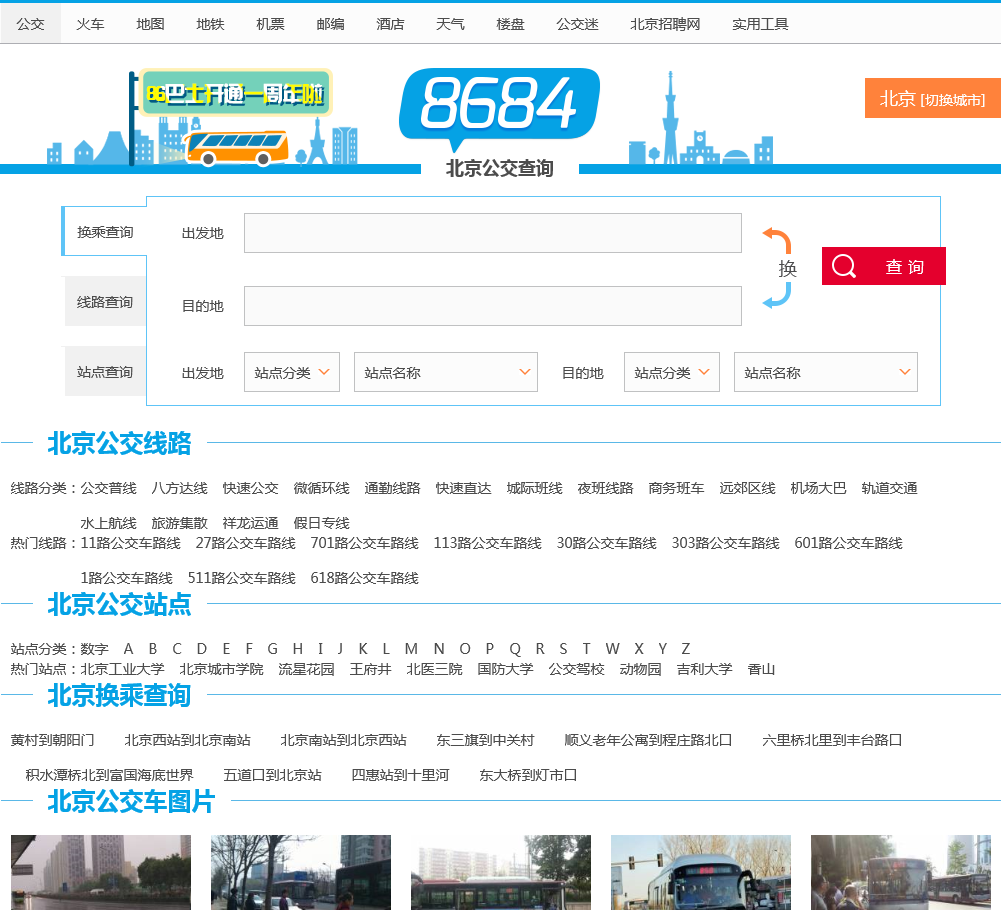Open station category letter Q
This screenshot has height=910, width=1001.
point(515,649)
